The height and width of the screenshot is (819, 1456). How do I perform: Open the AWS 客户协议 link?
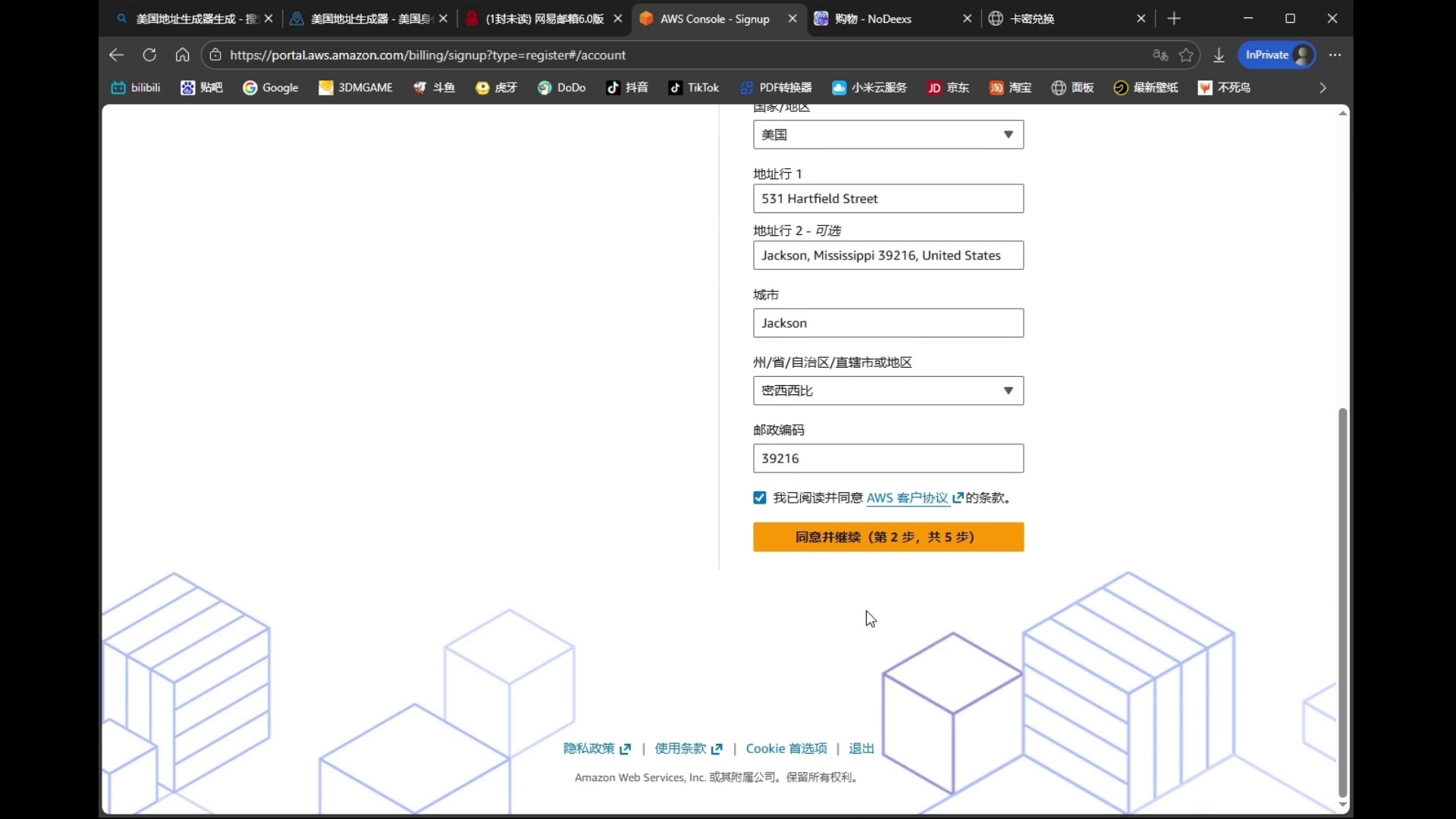click(x=907, y=498)
